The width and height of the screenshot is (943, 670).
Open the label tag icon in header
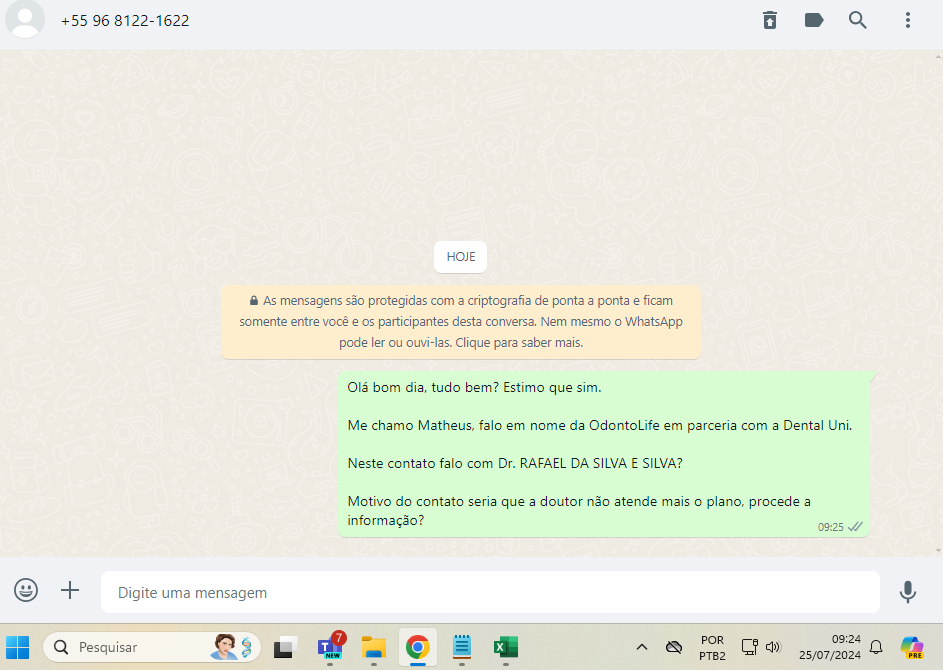814,20
